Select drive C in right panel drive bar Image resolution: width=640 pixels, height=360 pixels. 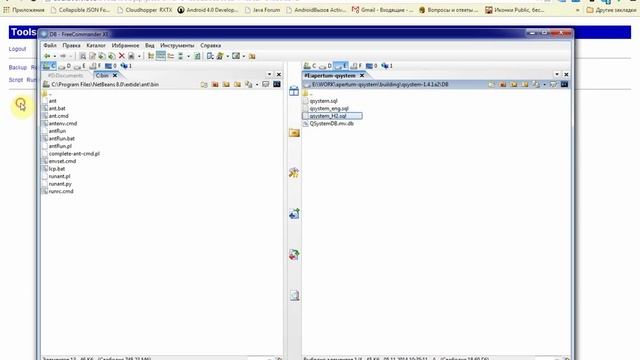[310, 66]
